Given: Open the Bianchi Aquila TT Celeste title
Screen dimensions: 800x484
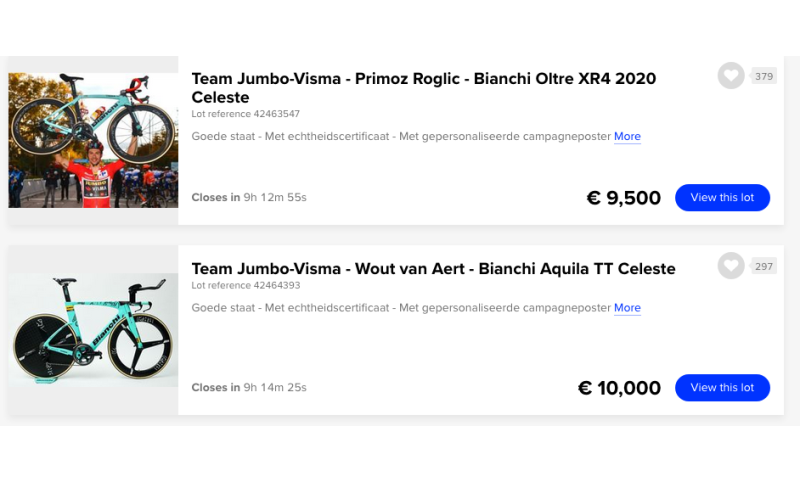Looking at the screenshot, I should click(433, 269).
